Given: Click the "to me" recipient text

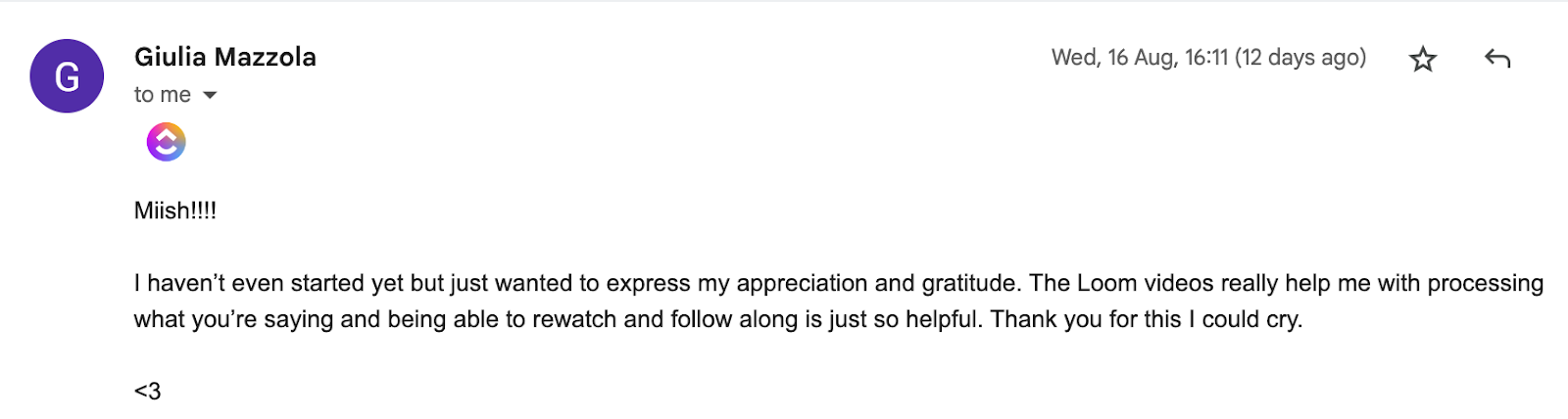Looking at the screenshot, I should pyautogui.click(x=163, y=95).
